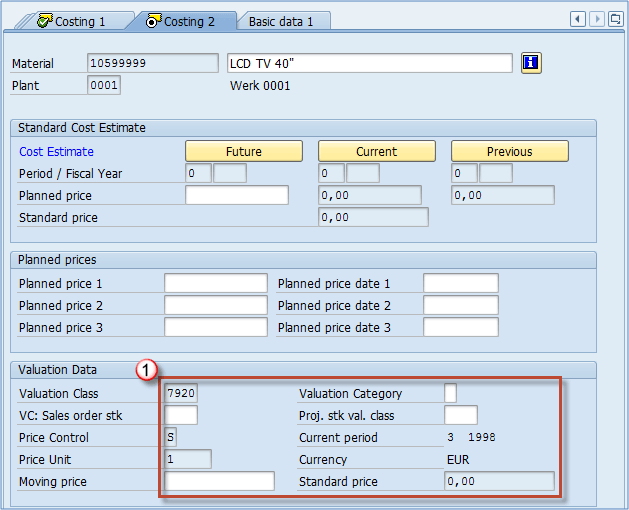Select the Planned price date 1 field

coord(460,283)
